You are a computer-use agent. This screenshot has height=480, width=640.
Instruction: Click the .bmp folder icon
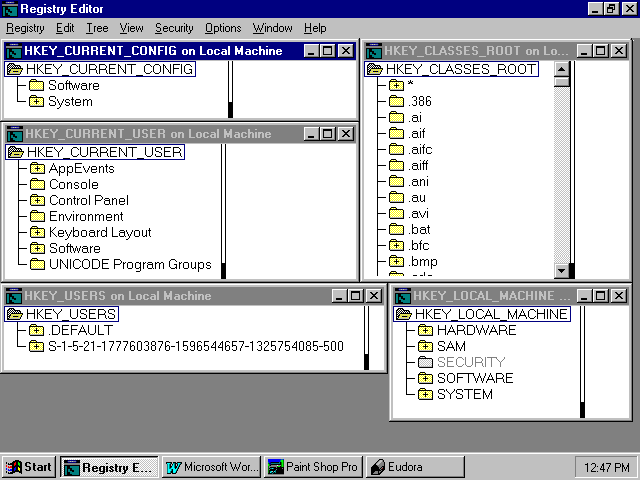tap(396, 262)
